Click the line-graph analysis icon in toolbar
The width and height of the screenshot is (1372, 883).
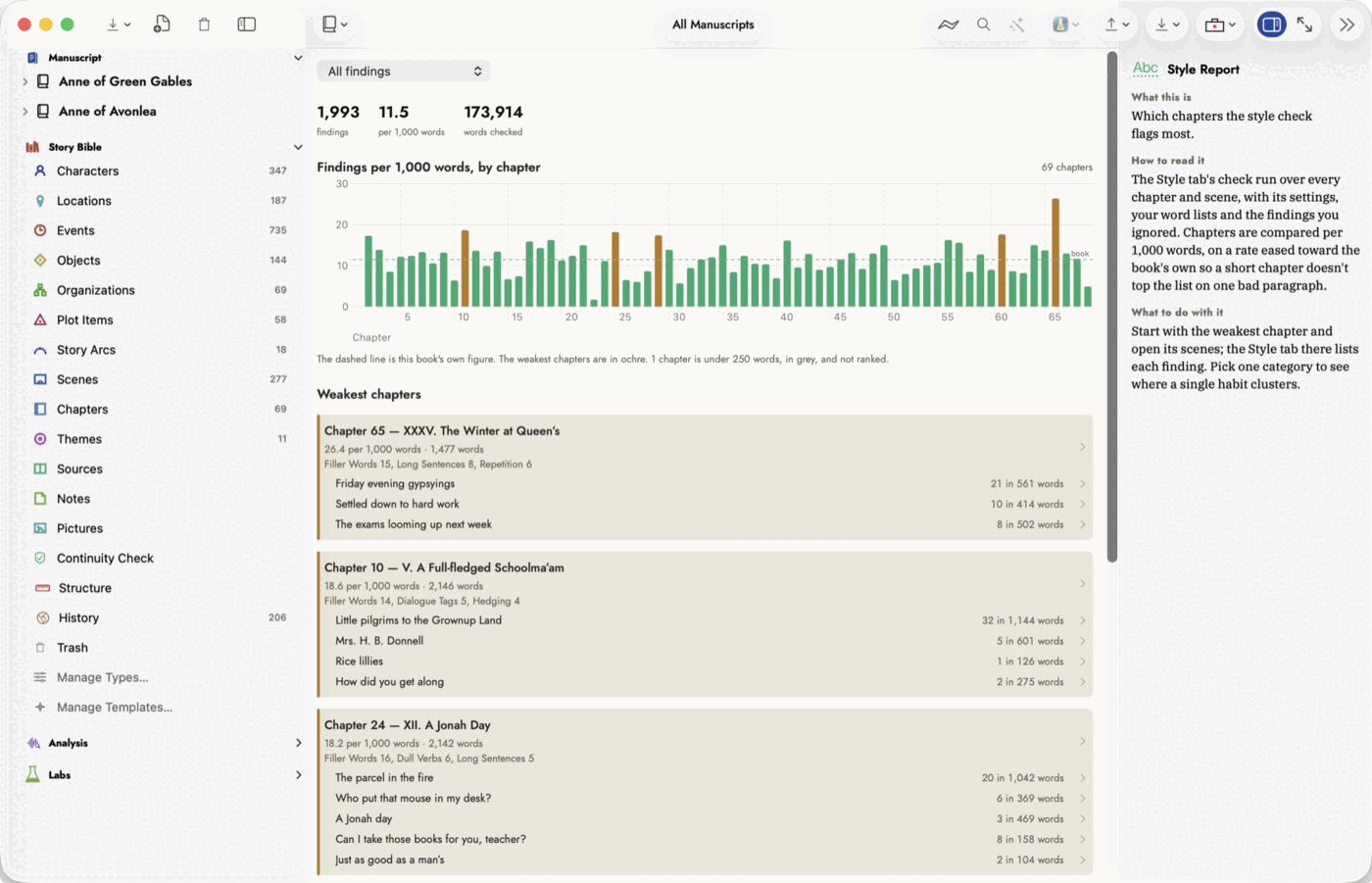click(x=948, y=25)
